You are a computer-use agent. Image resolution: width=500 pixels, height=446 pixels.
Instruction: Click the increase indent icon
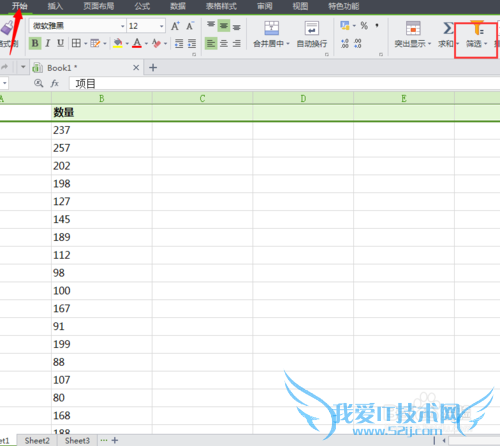click(192, 43)
